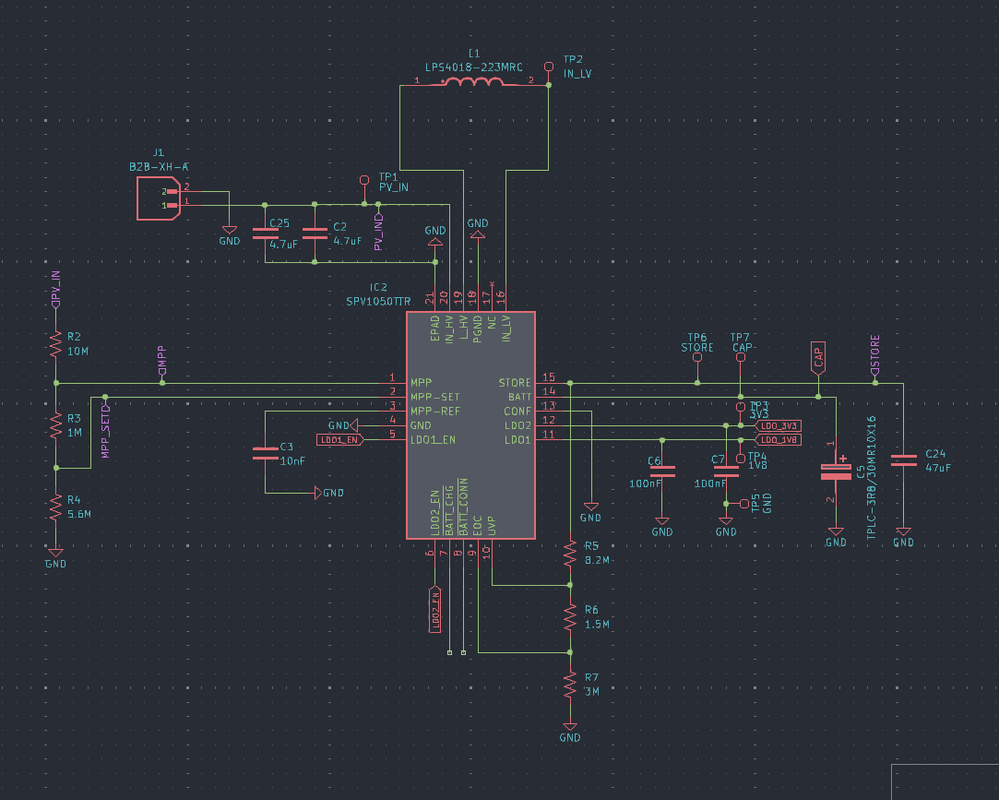This screenshot has width=999, height=800.
Task: Select the MPP hierarchical label
Action: 162,361
